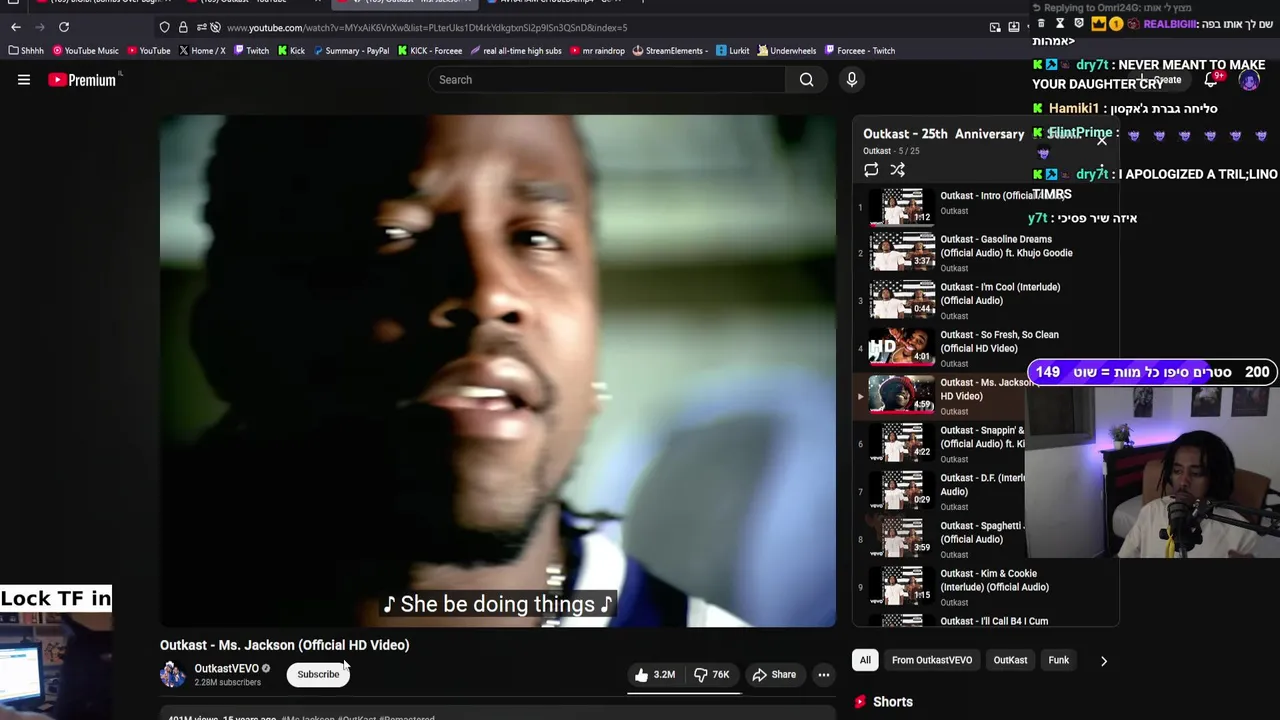Open real all-time high subs bookmark
Viewport: 1280px width, 720px height.
515,51
